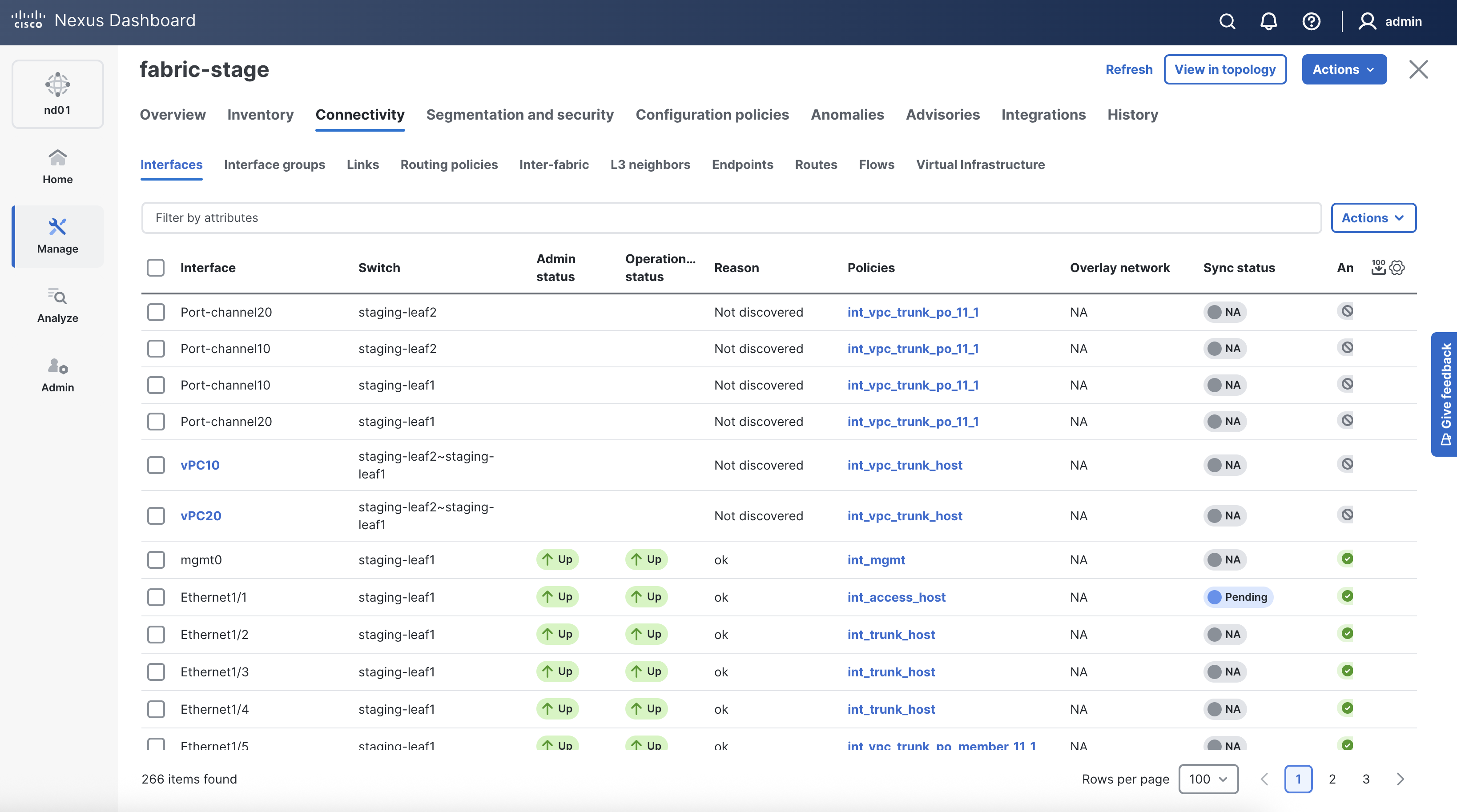Viewport: 1457px width, 812px height.
Task: Open the L3 neighbors sub-tab
Action: pos(650,165)
